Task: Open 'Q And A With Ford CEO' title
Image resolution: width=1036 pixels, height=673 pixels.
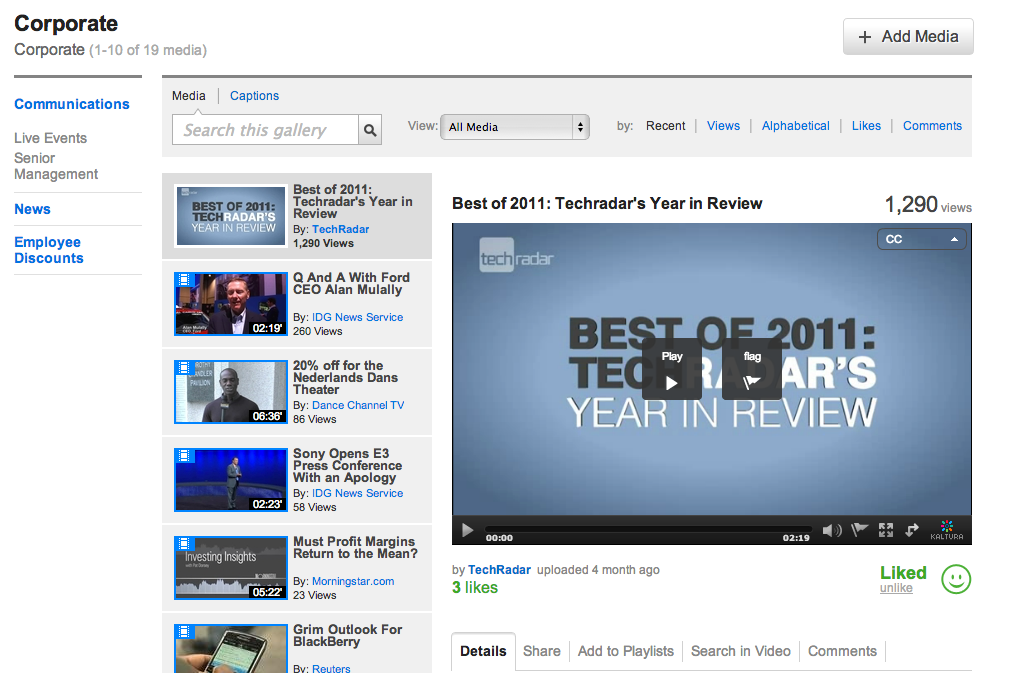Action: tap(352, 284)
